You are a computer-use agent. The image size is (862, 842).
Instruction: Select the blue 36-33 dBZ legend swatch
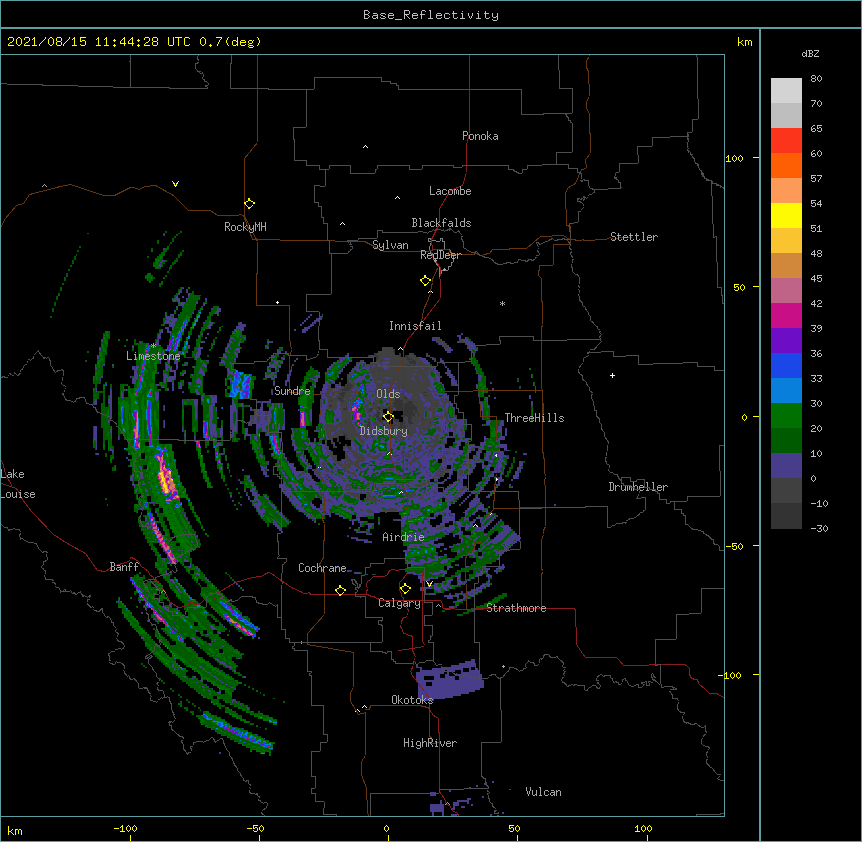[786, 365]
